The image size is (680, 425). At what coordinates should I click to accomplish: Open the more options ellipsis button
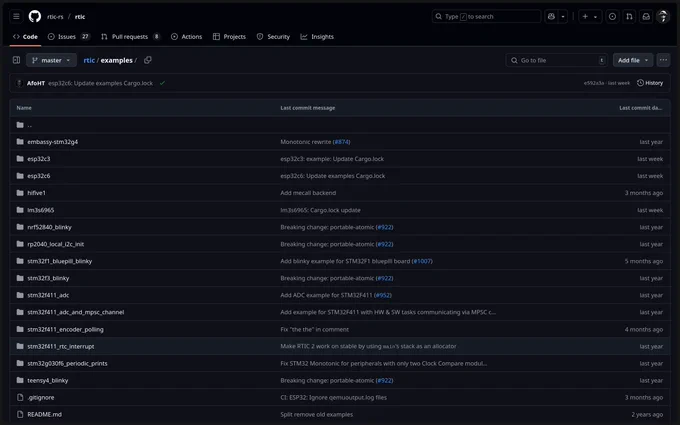pyautogui.click(x=664, y=60)
